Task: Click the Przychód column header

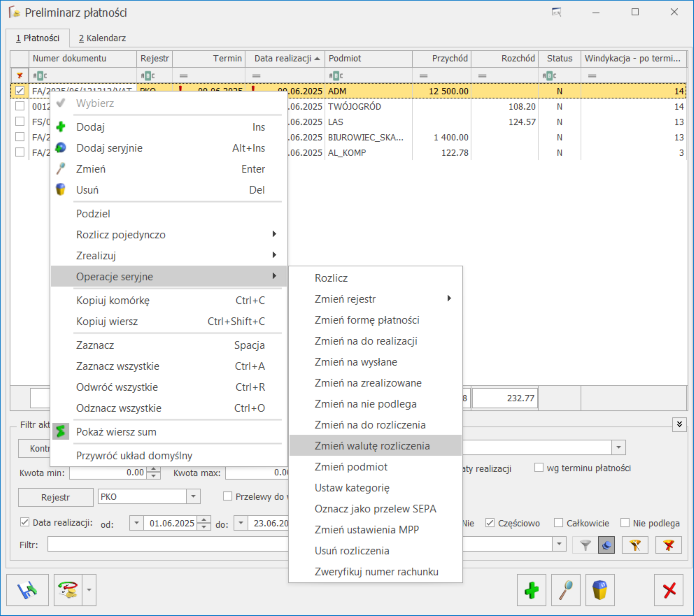Action: [442, 58]
